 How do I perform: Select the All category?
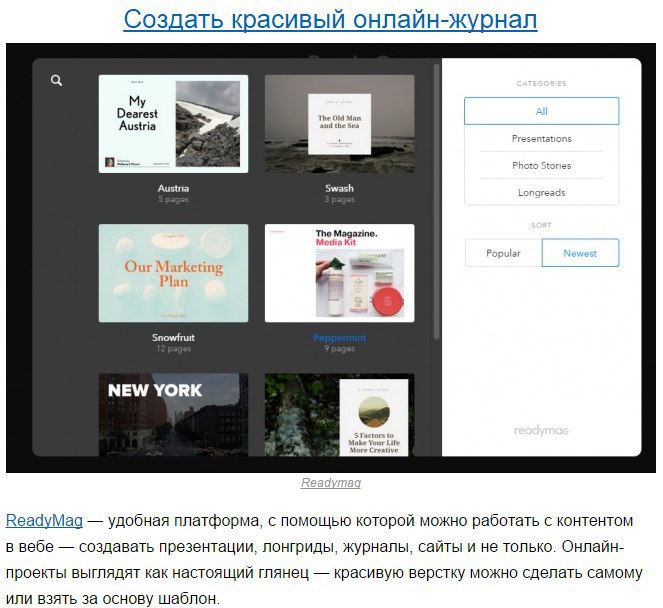click(x=542, y=111)
